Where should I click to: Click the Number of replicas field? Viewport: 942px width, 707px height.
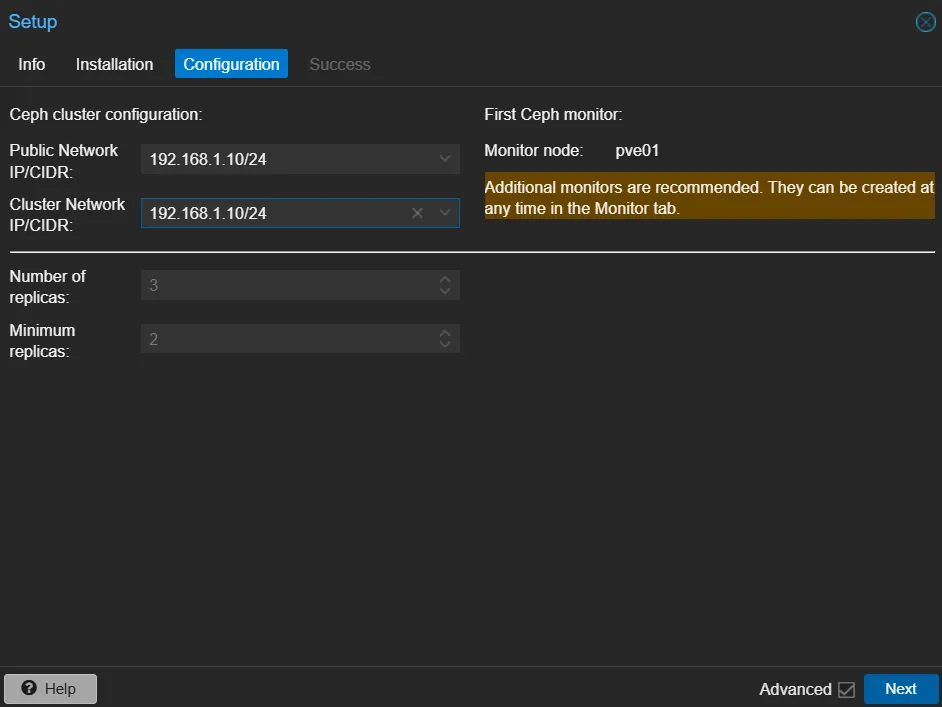coord(300,285)
